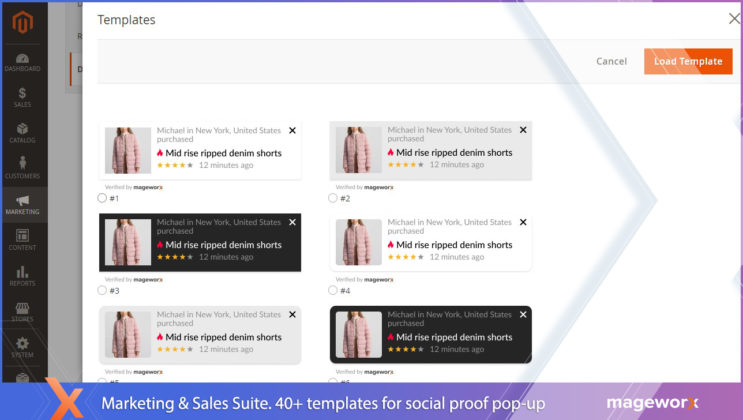Click product thumbnail in template #4
Viewport: 743px width, 420px height.
point(359,242)
